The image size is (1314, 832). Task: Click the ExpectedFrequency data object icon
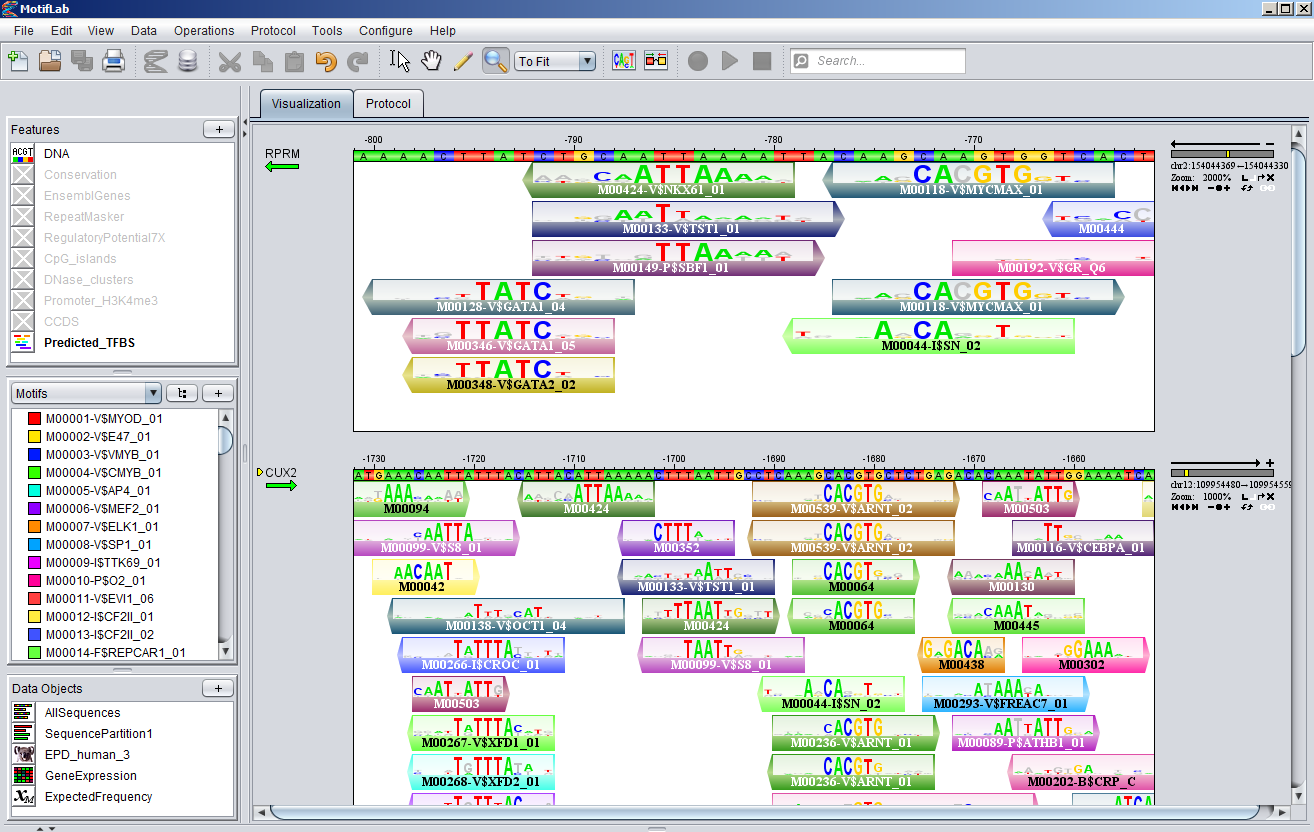pyautogui.click(x=23, y=796)
